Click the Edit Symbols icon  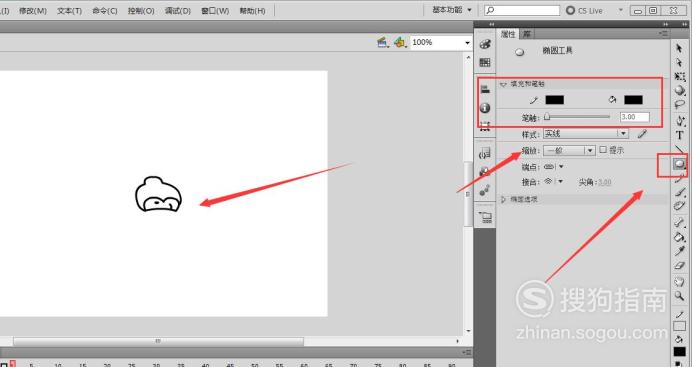tap(400, 42)
